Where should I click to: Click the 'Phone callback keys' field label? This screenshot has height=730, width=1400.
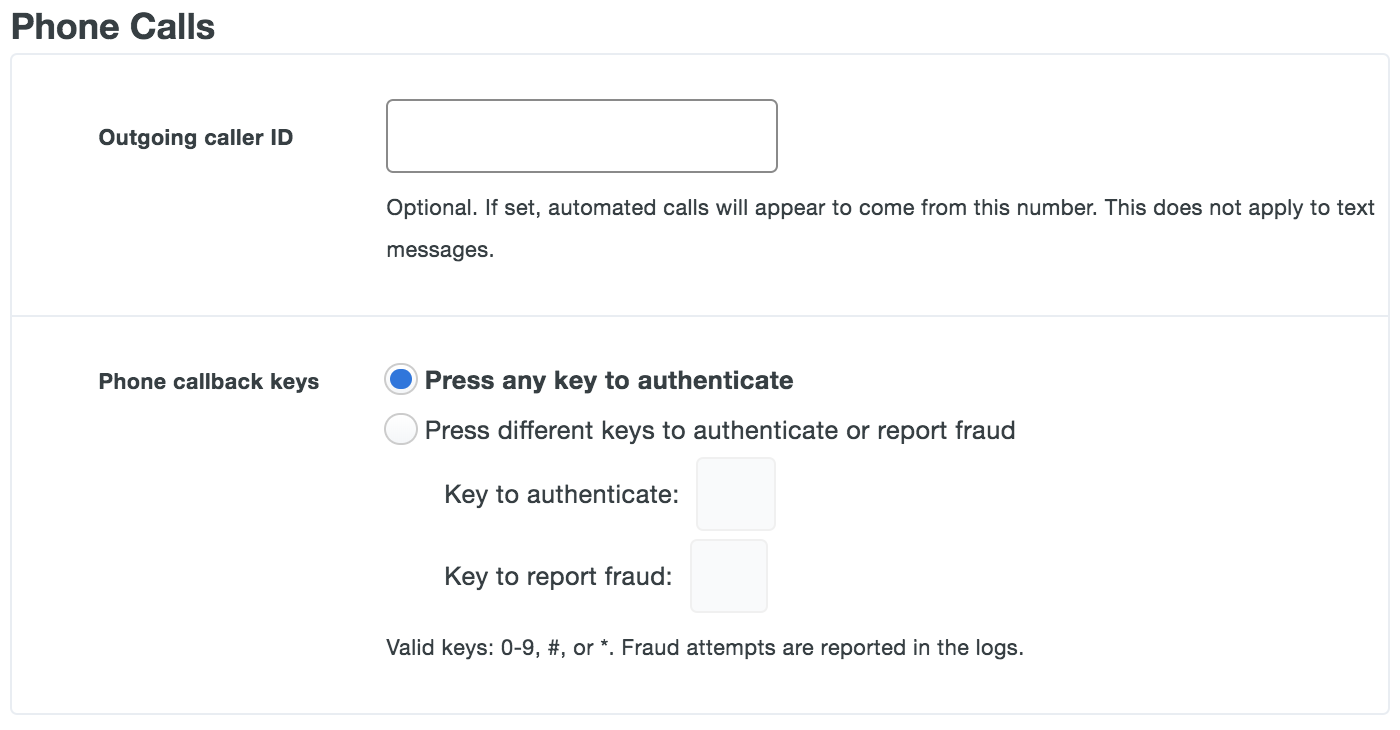[x=209, y=381]
